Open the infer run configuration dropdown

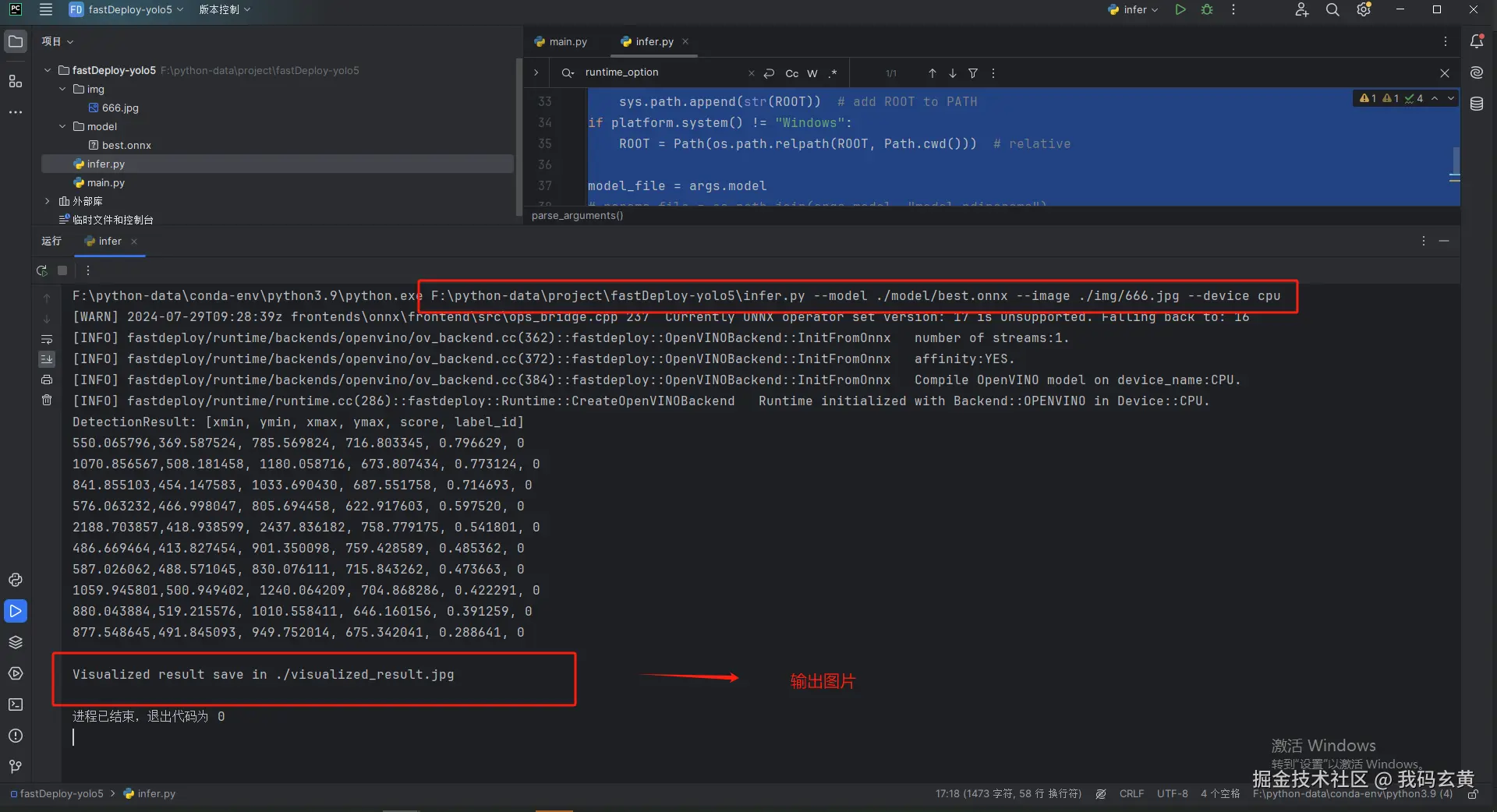pos(1133,9)
